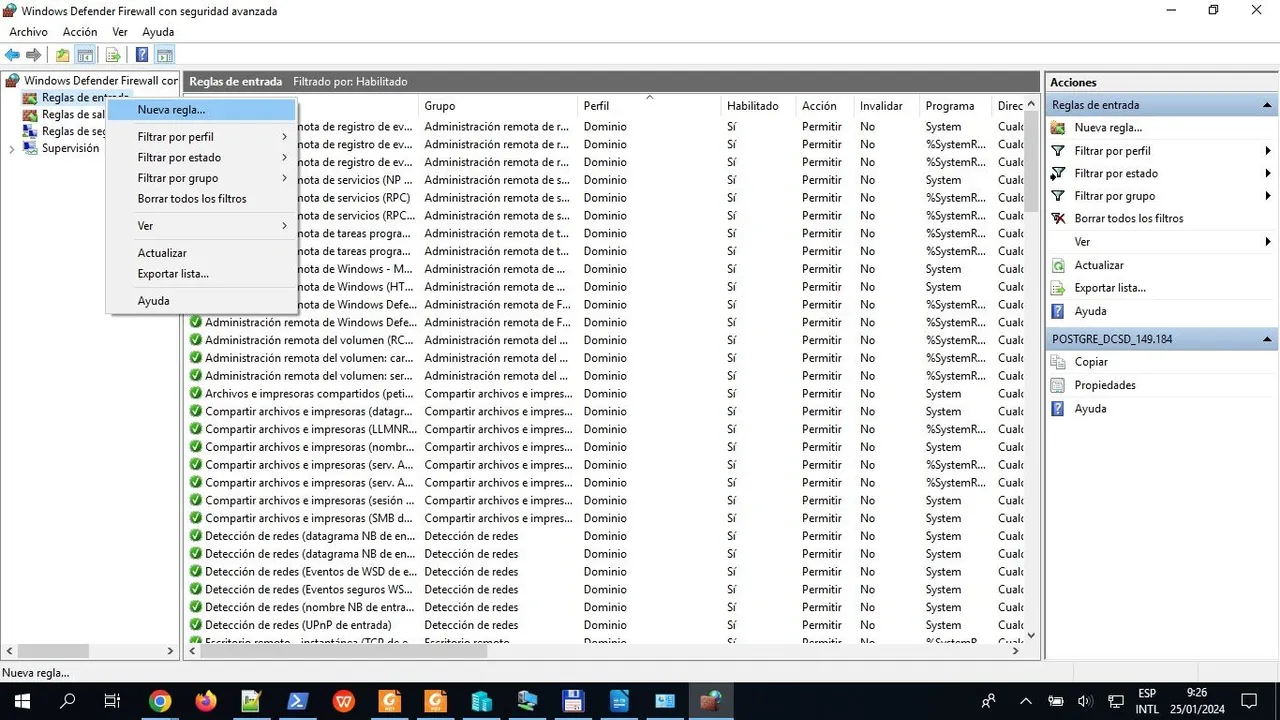Sort by the Programa column header
The width and height of the screenshot is (1280, 720).
pyautogui.click(x=955, y=106)
